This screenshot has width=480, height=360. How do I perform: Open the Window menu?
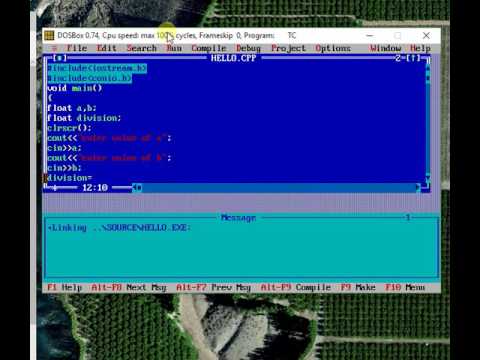385,48
